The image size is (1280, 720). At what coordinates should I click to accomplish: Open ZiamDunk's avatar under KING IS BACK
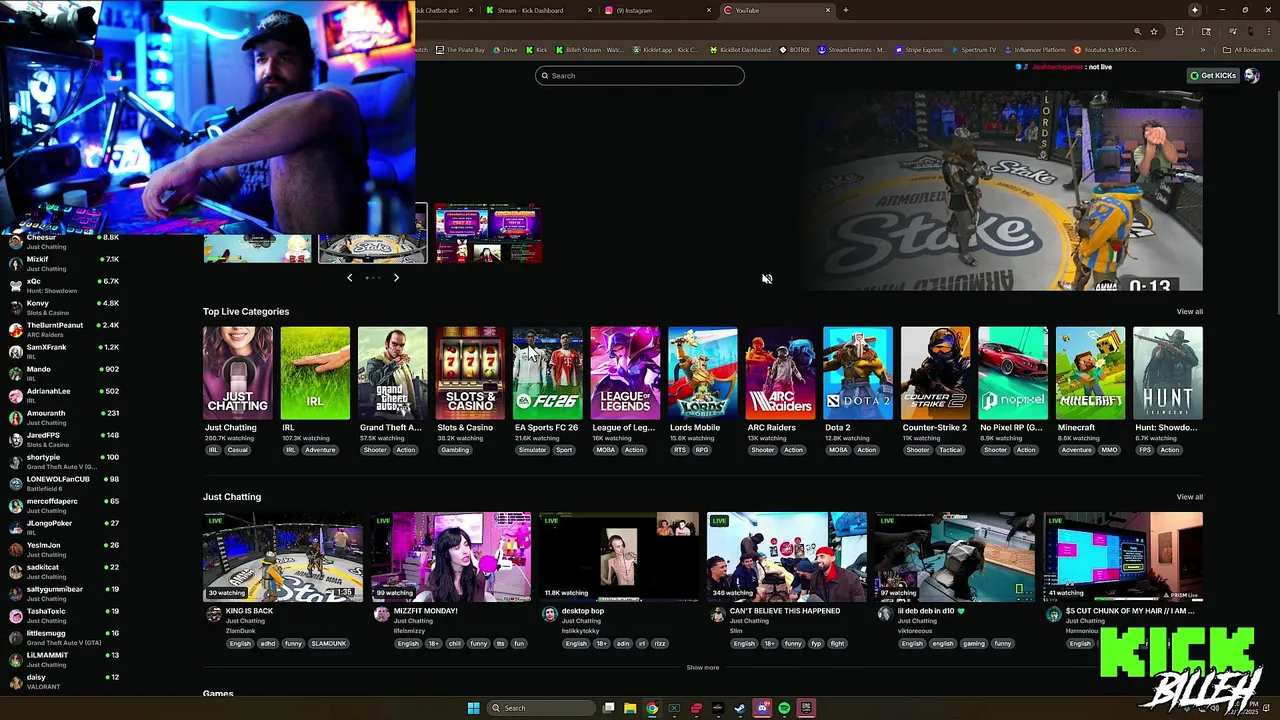tap(213, 615)
